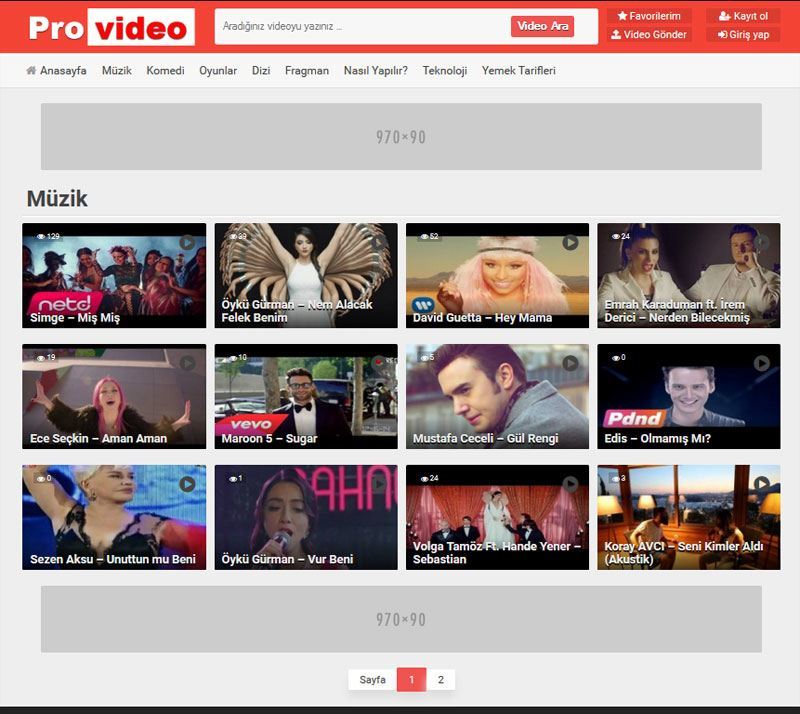Click the Mustafa Ceceli – Gül Rengi title

coord(486,439)
